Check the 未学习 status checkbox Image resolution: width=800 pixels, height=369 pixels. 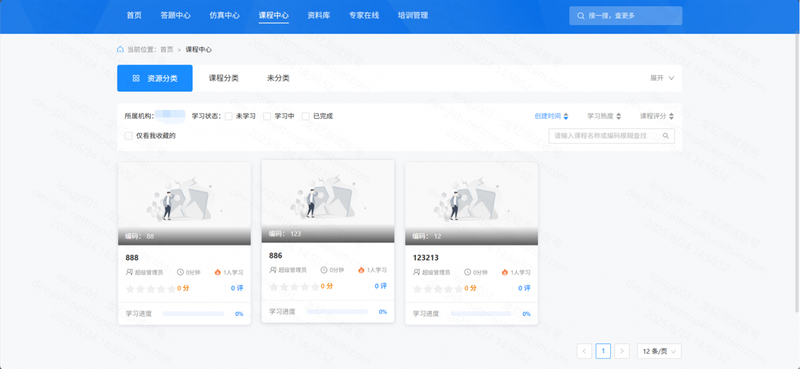pyautogui.click(x=229, y=116)
